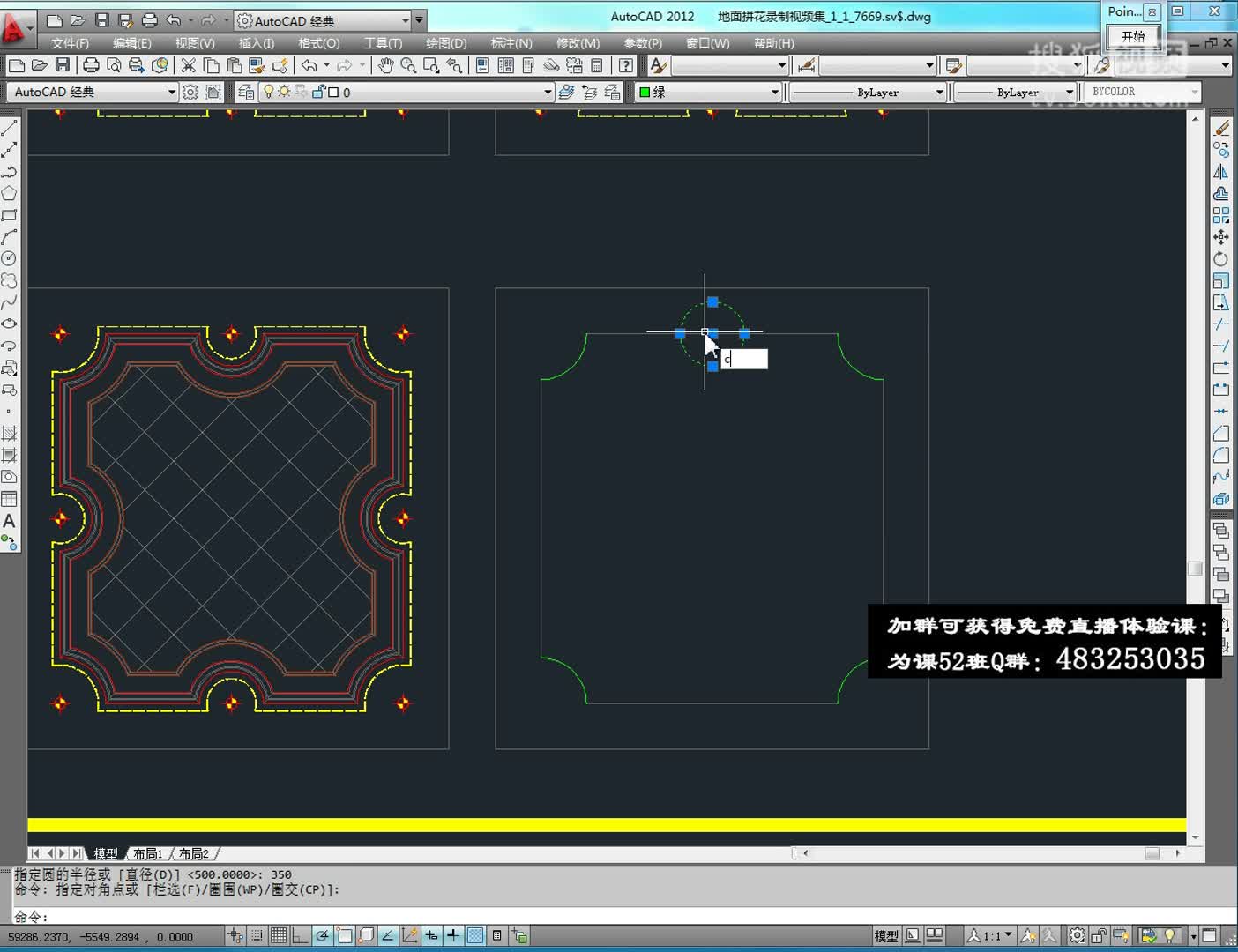Select the Fillet modify tool

point(1221,455)
